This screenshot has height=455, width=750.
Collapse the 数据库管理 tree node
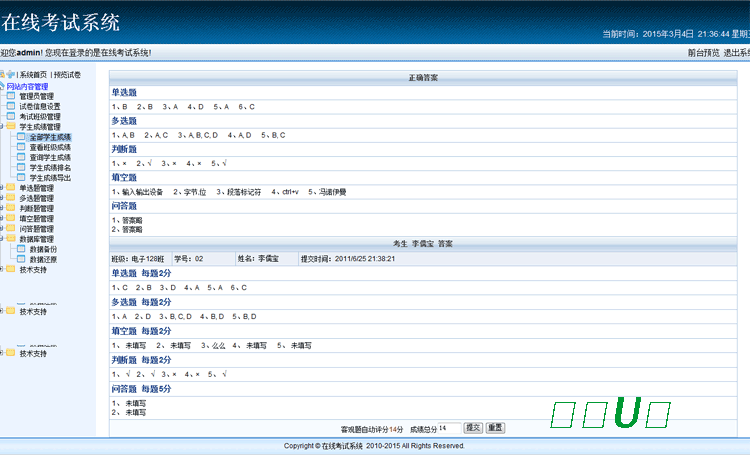coord(1,238)
